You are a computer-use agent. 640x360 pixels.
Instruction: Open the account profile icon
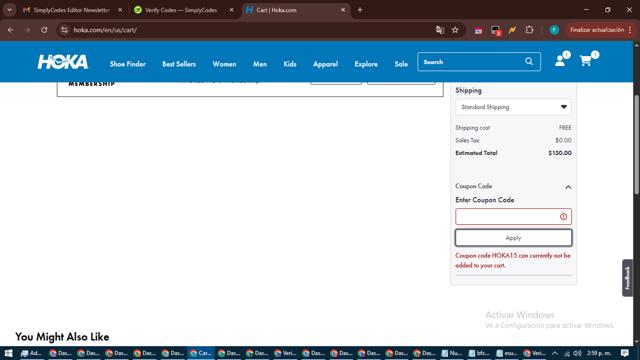pyautogui.click(x=560, y=61)
